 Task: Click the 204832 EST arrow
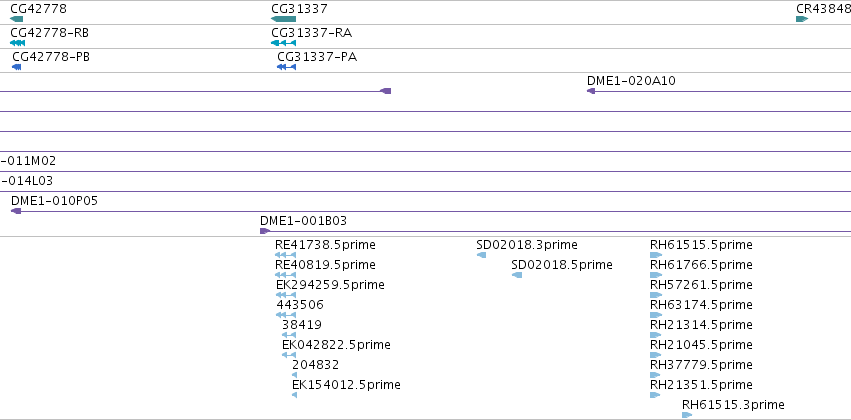pyautogui.click(x=294, y=376)
